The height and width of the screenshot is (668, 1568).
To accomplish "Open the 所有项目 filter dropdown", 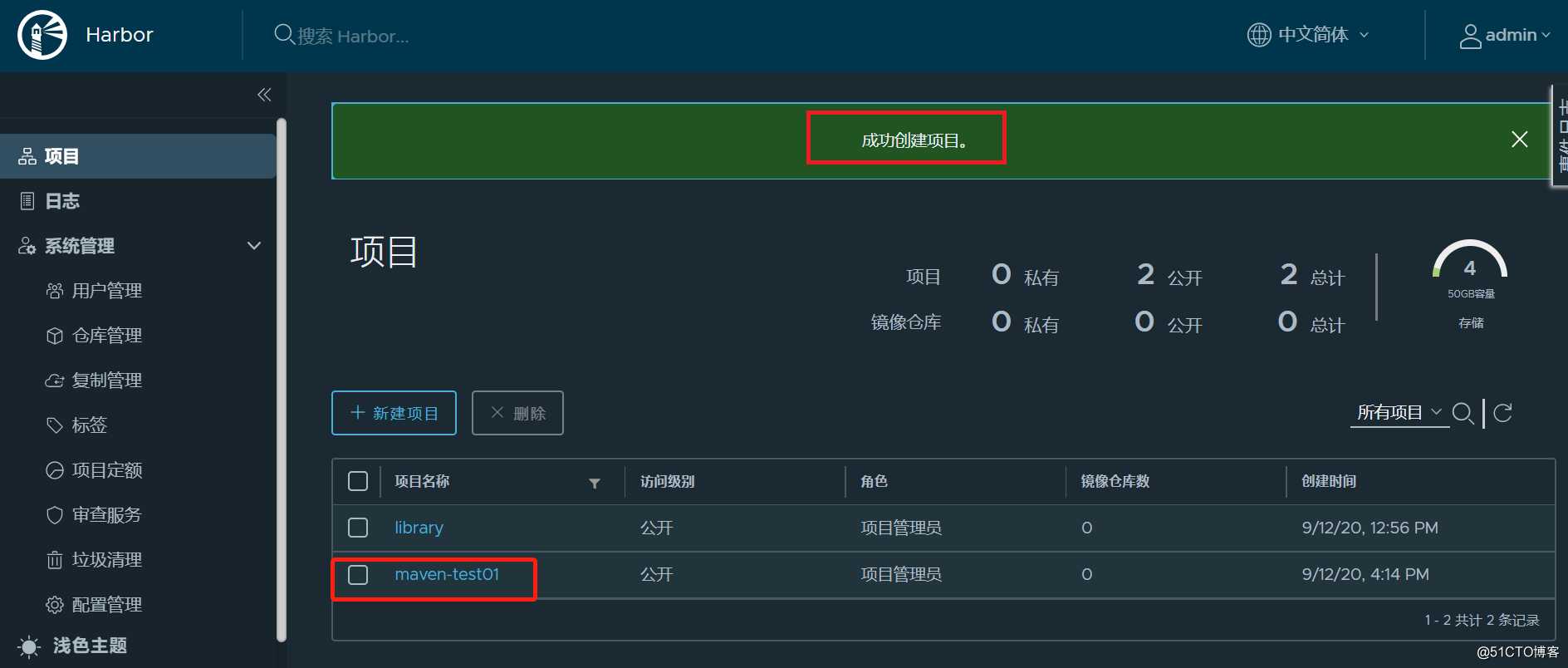I will click(1399, 413).
